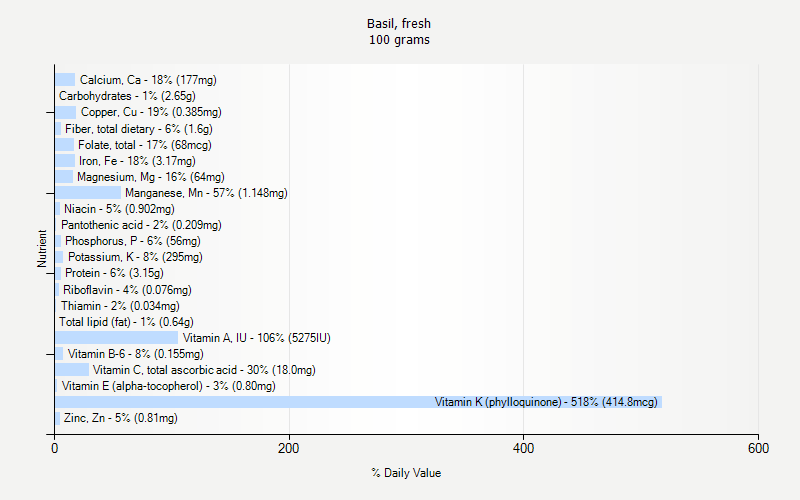Click the 400 x-axis tick label
Viewport: 800px width, 500px height.
(x=523, y=448)
